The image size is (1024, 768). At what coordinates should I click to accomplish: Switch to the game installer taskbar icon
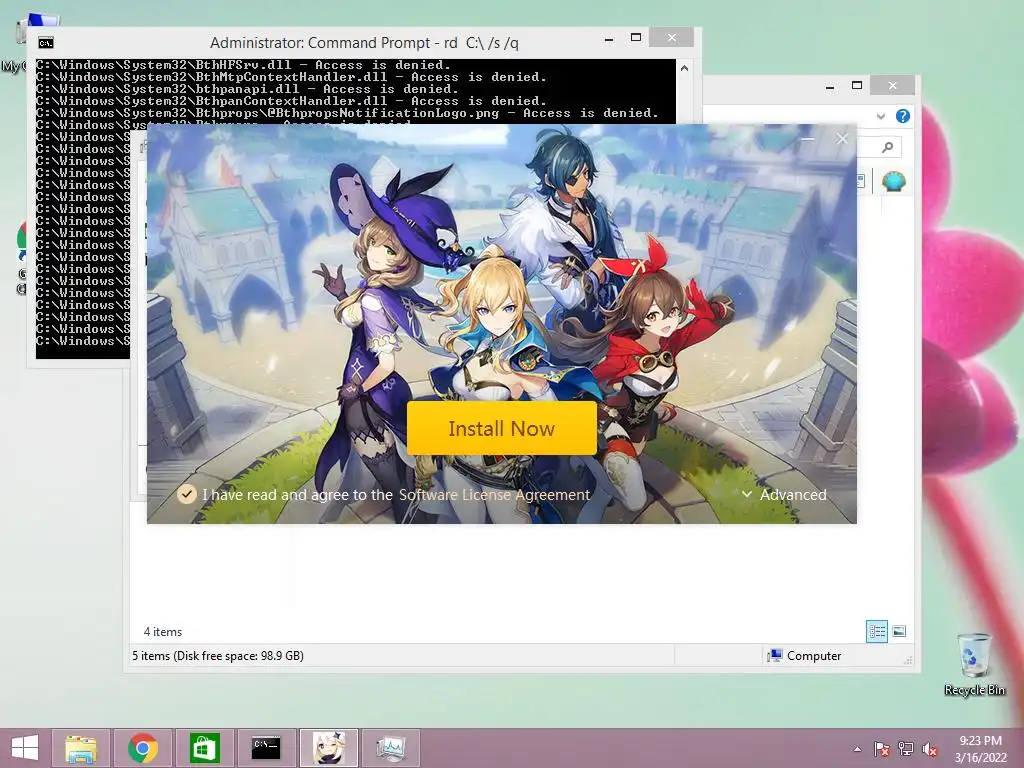(328, 748)
